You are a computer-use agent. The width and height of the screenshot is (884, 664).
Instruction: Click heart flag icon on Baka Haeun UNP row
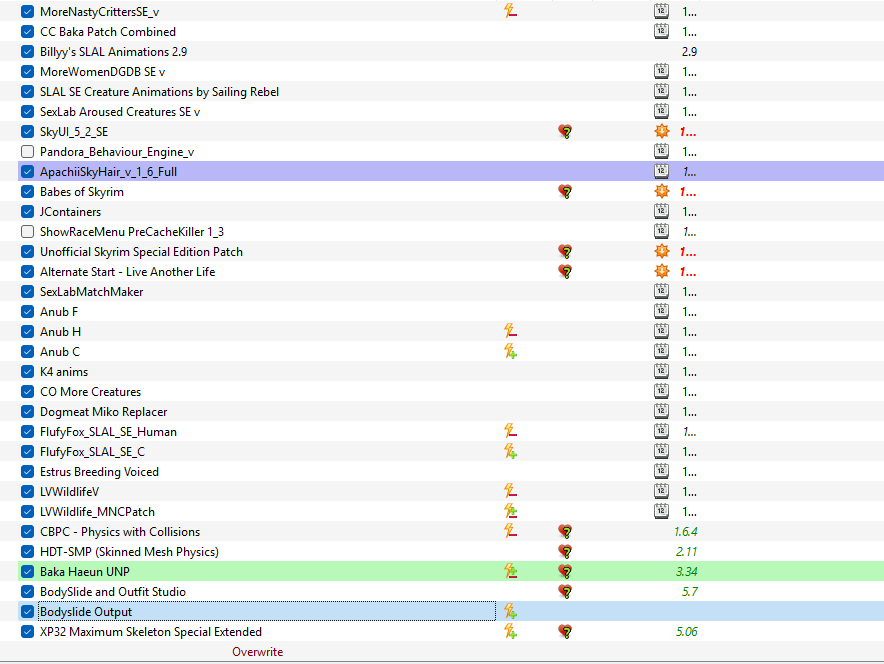click(x=565, y=572)
